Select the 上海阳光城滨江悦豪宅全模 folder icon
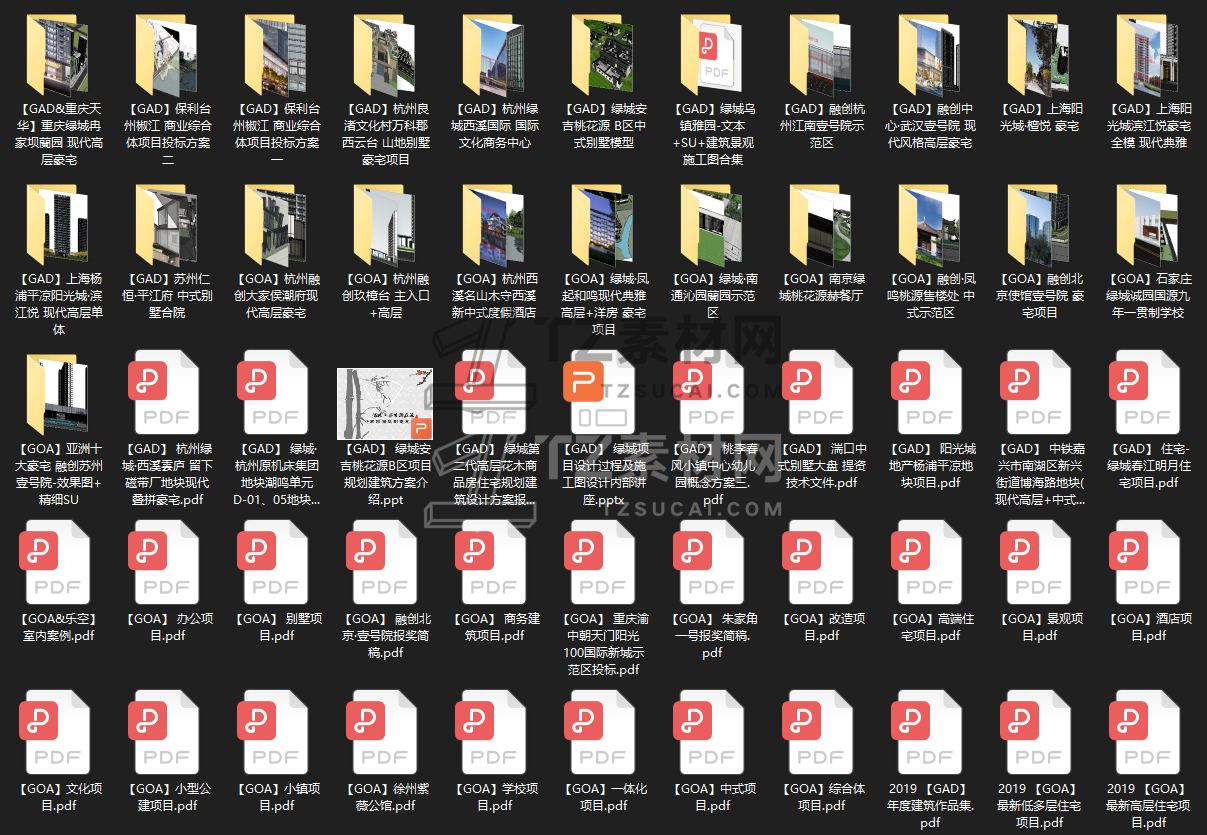1207x835 pixels. point(1149,56)
